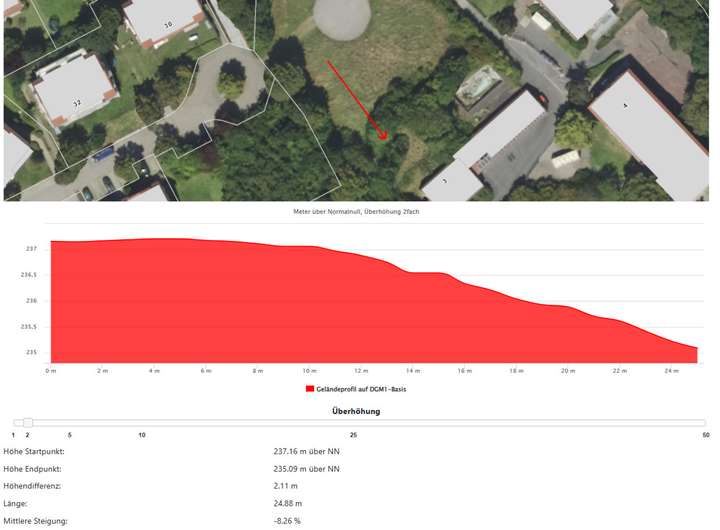This screenshot has height=530, width=720.
Task: Click building number 3 on the map
Action: tap(444, 182)
